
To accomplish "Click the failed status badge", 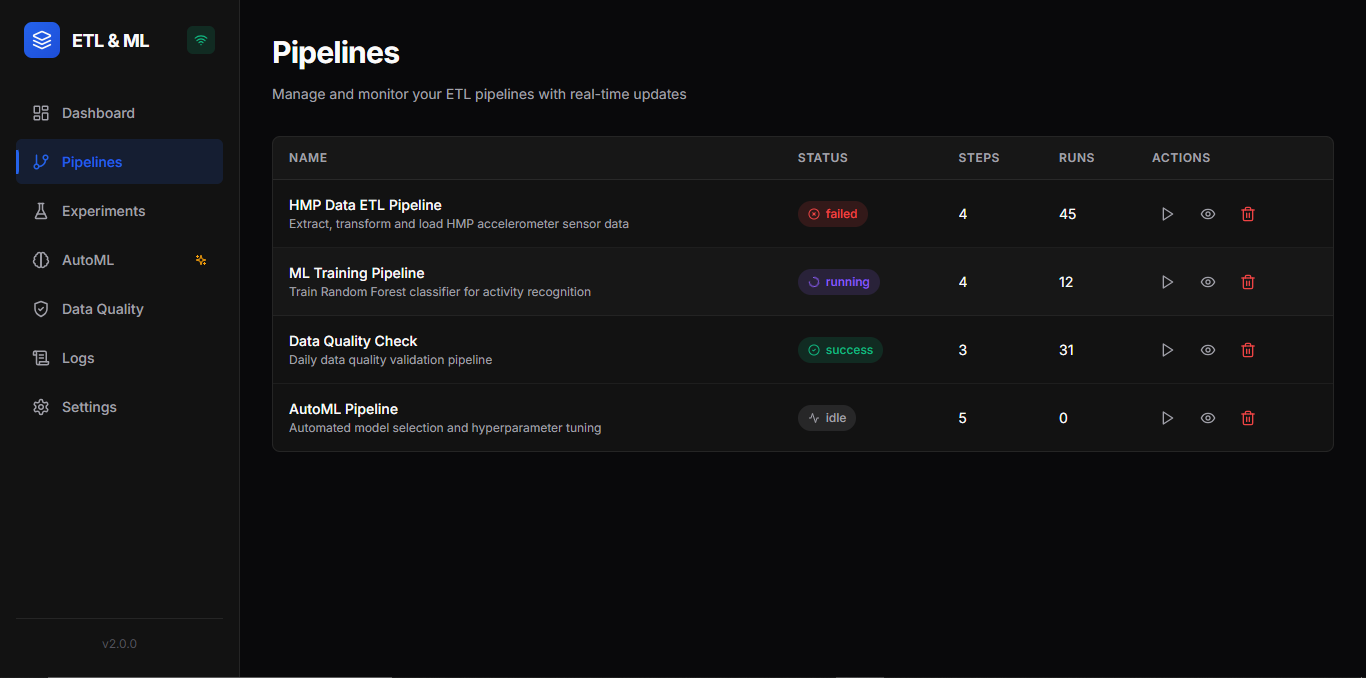I will click(x=833, y=214).
